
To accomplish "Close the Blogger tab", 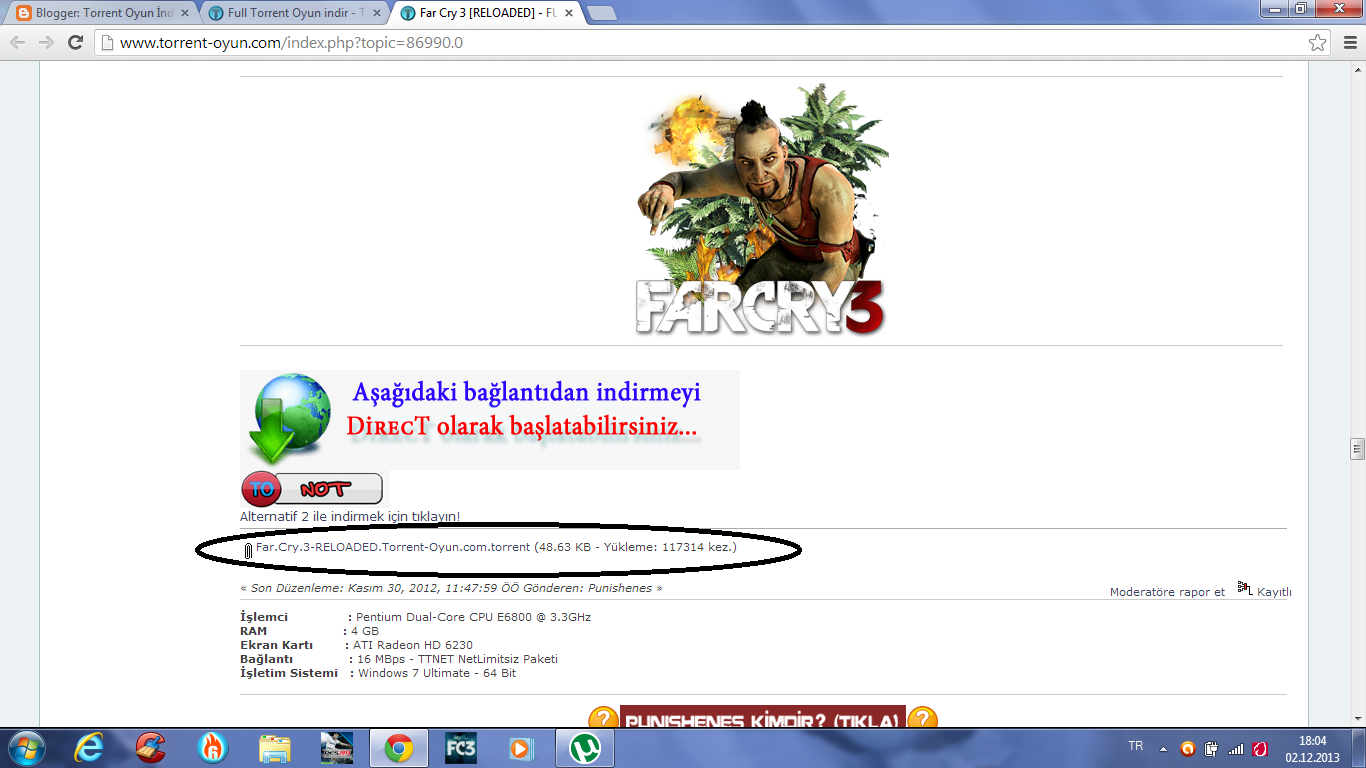I will click(184, 14).
